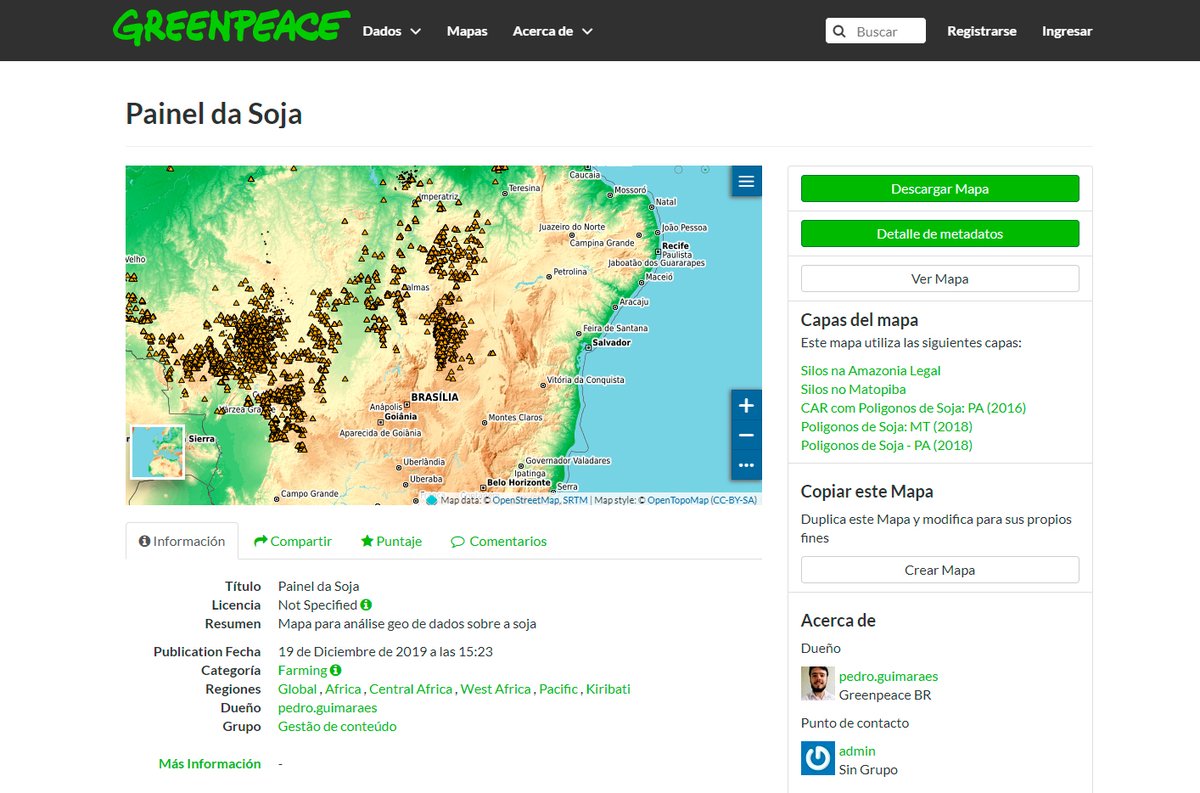Click the Kiribati region link
The height and width of the screenshot is (793, 1200).
608,689
